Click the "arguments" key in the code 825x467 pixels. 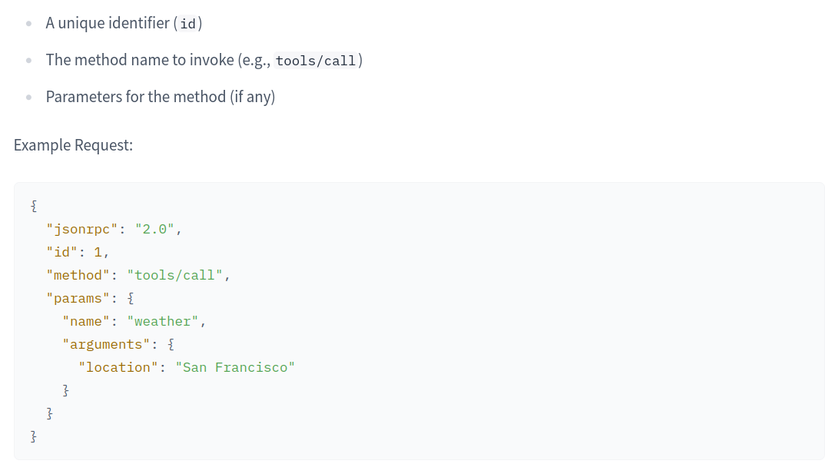coord(106,344)
